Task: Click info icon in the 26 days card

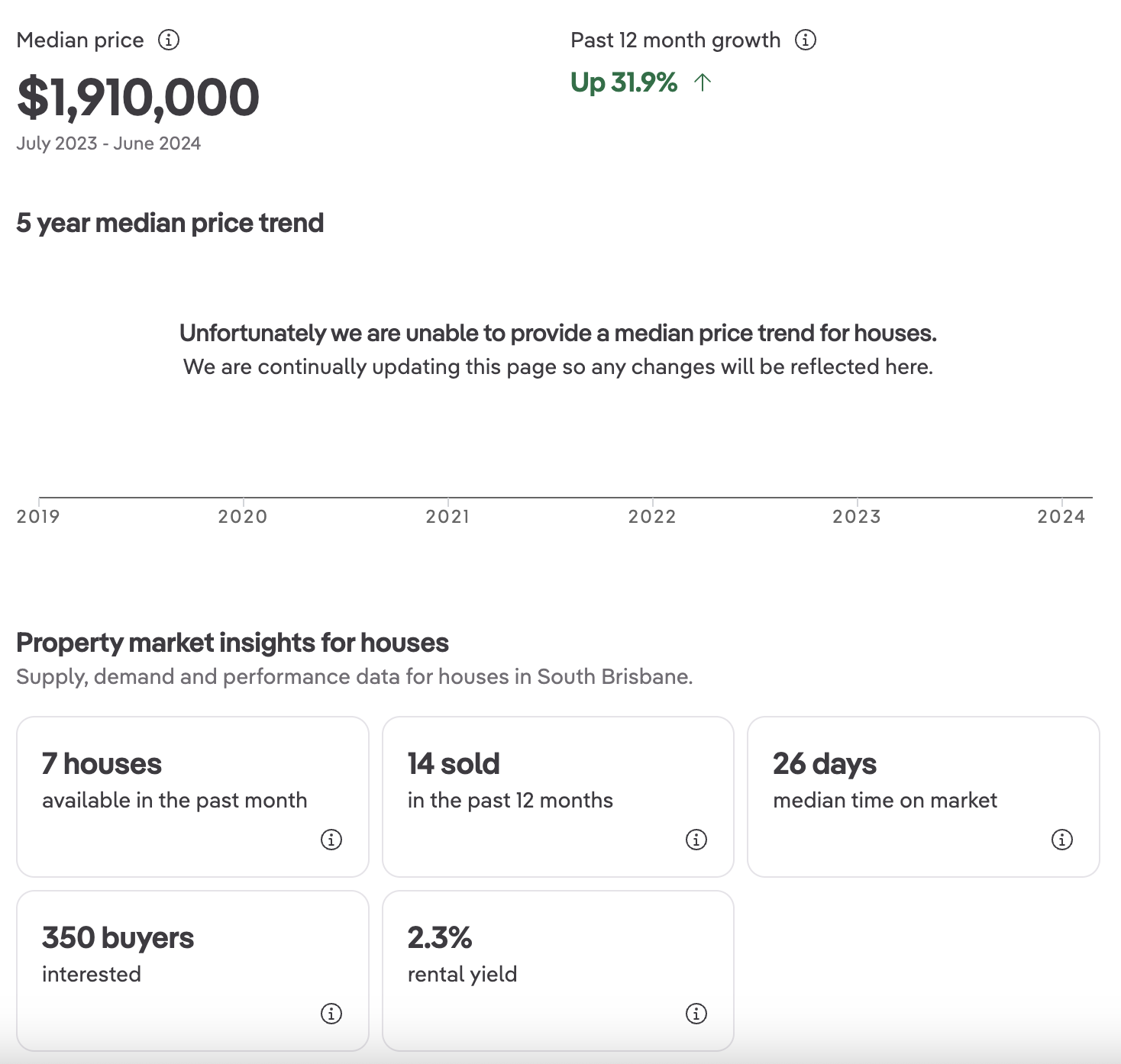Action: pos(1062,840)
